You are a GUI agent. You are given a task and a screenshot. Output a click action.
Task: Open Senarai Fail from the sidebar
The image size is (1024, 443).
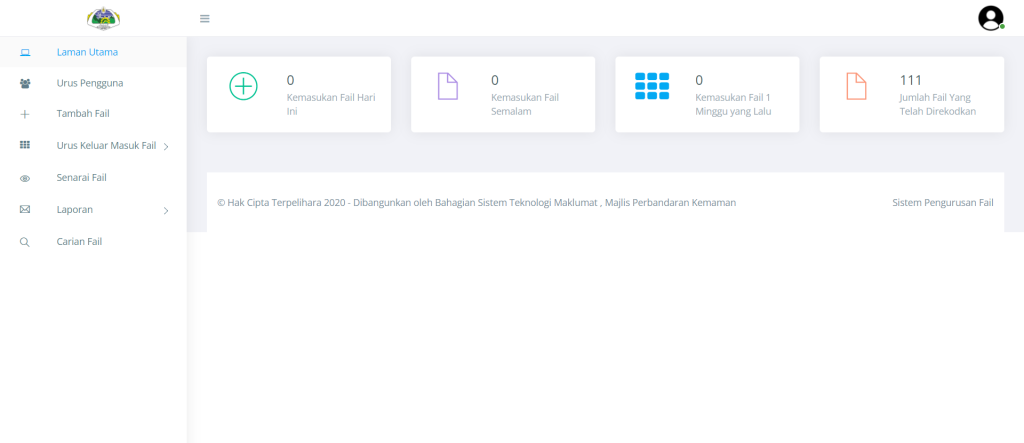point(82,178)
